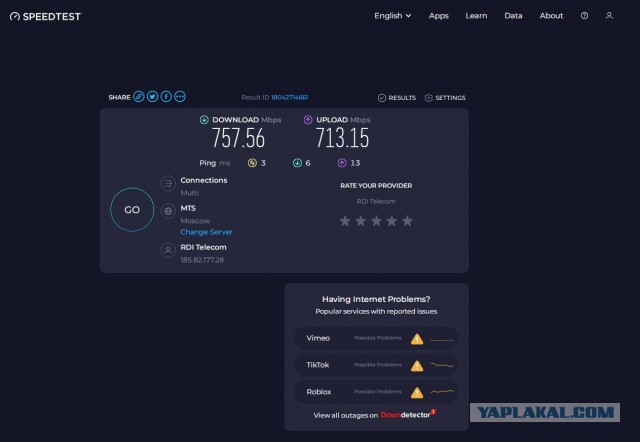Click the Connections mode icon
640x442 pixels.
(x=168, y=184)
